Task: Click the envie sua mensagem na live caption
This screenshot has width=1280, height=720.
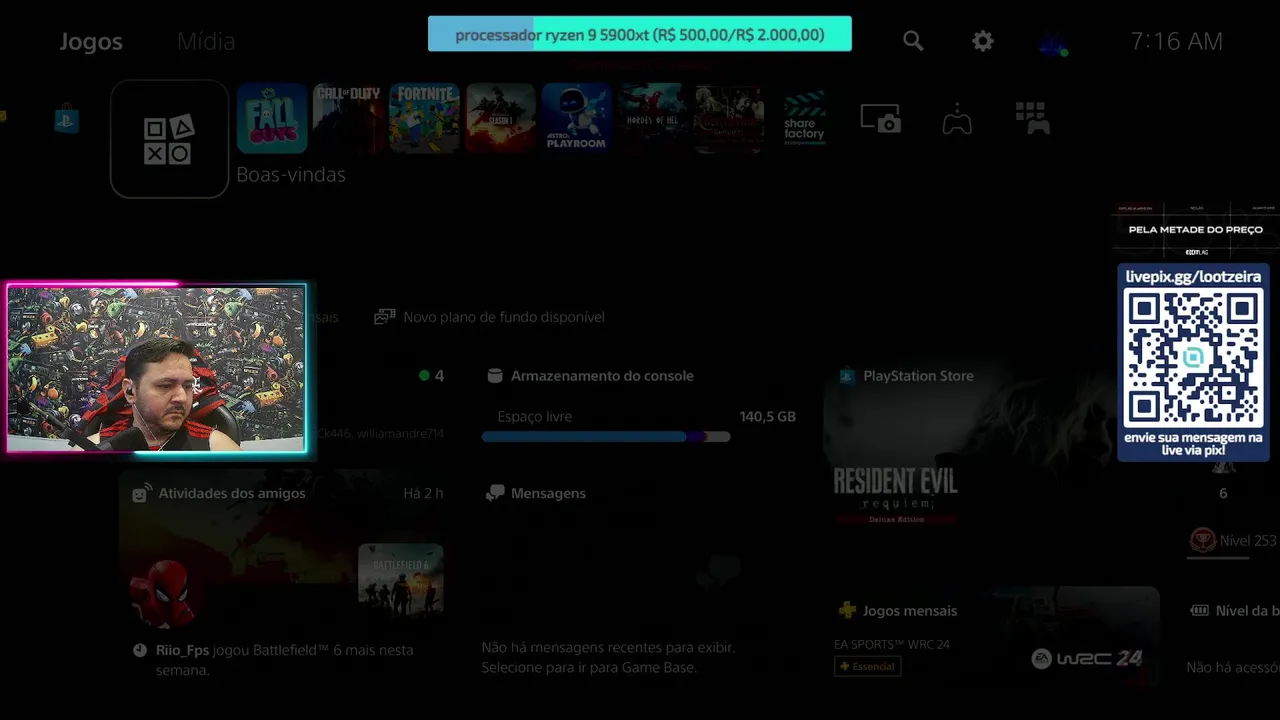Action: click(1193, 444)
